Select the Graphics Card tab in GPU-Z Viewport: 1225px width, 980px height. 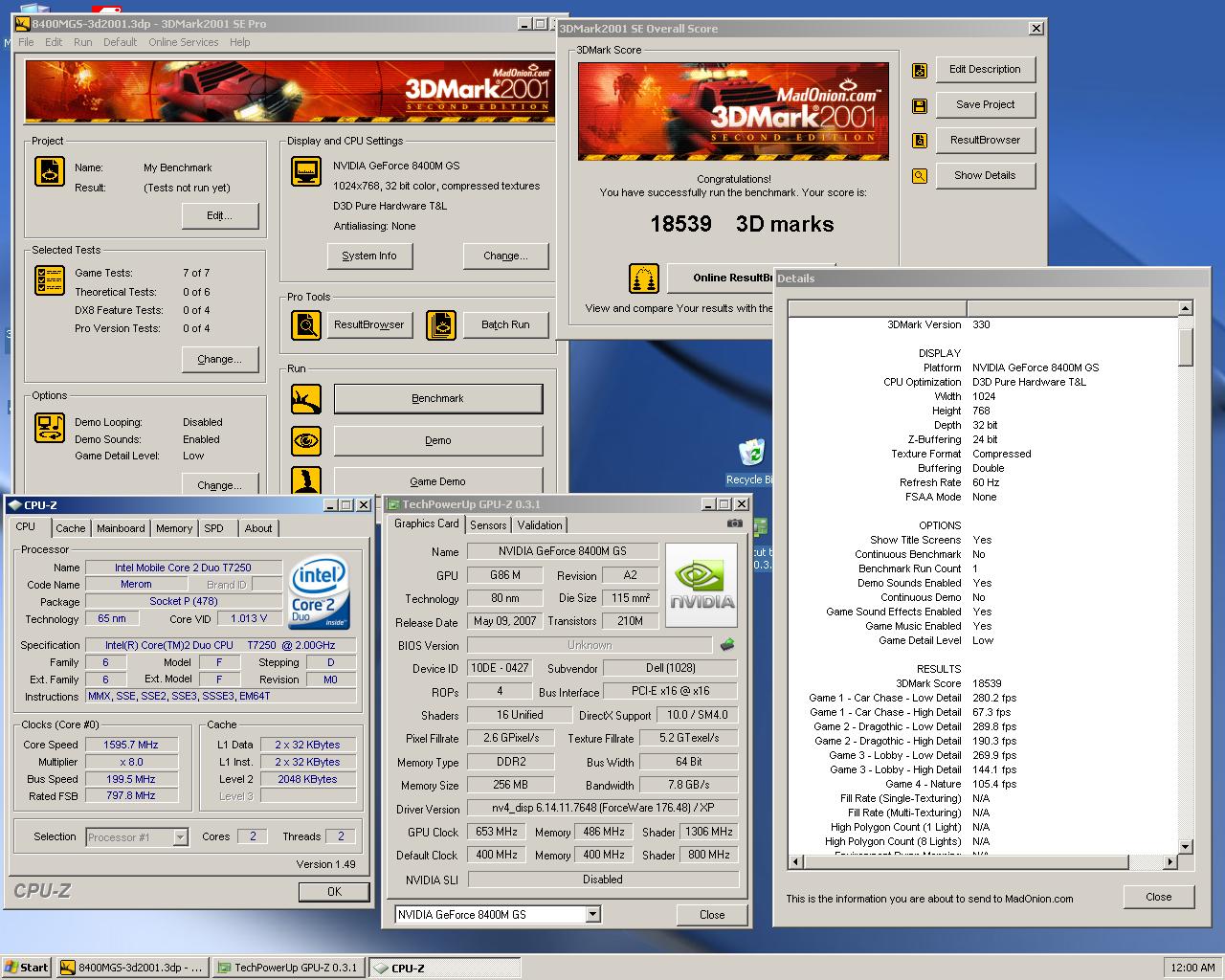[427, 523]
